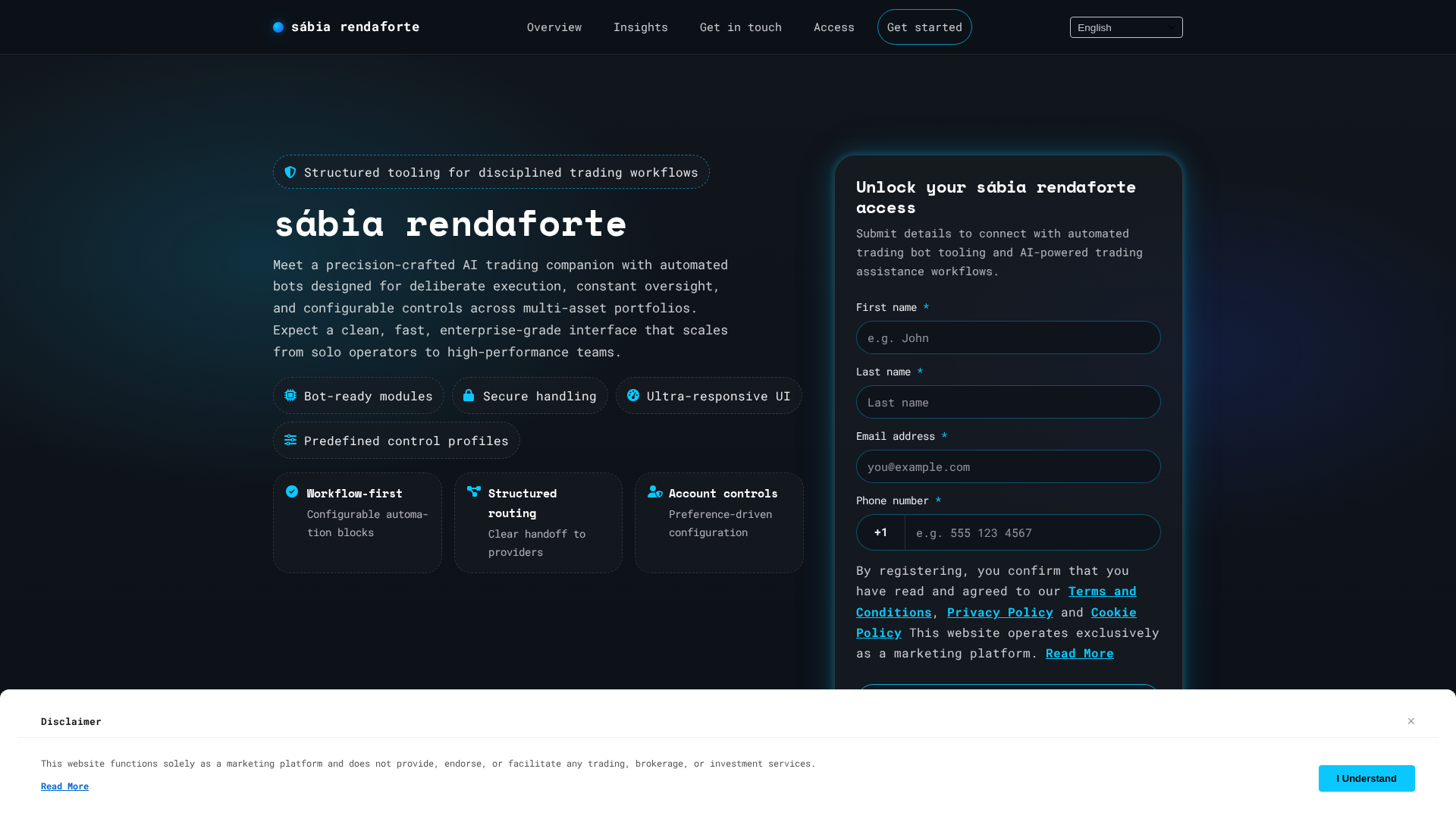Click the lock icon on Secure handling

click(x=469, y=395)
